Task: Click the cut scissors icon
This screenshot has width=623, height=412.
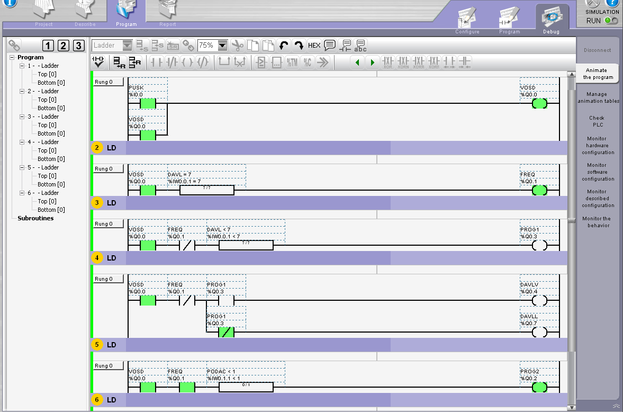Action: [237, 46]
